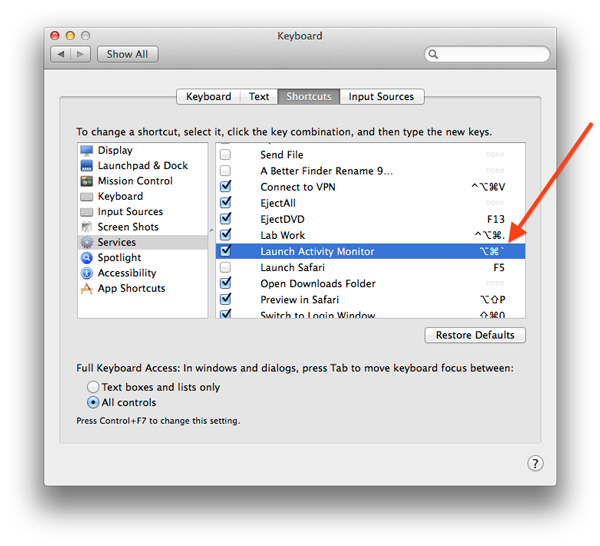Focus the preferences search field
Viewport: 600px width, 546px height.
tap(487, 54)
